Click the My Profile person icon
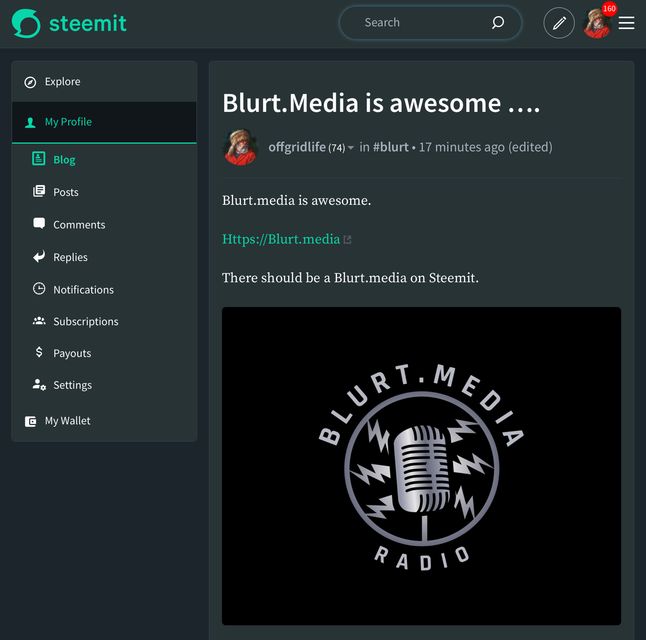The height and width of the screenshot is (640, 646). click(30, 122)
